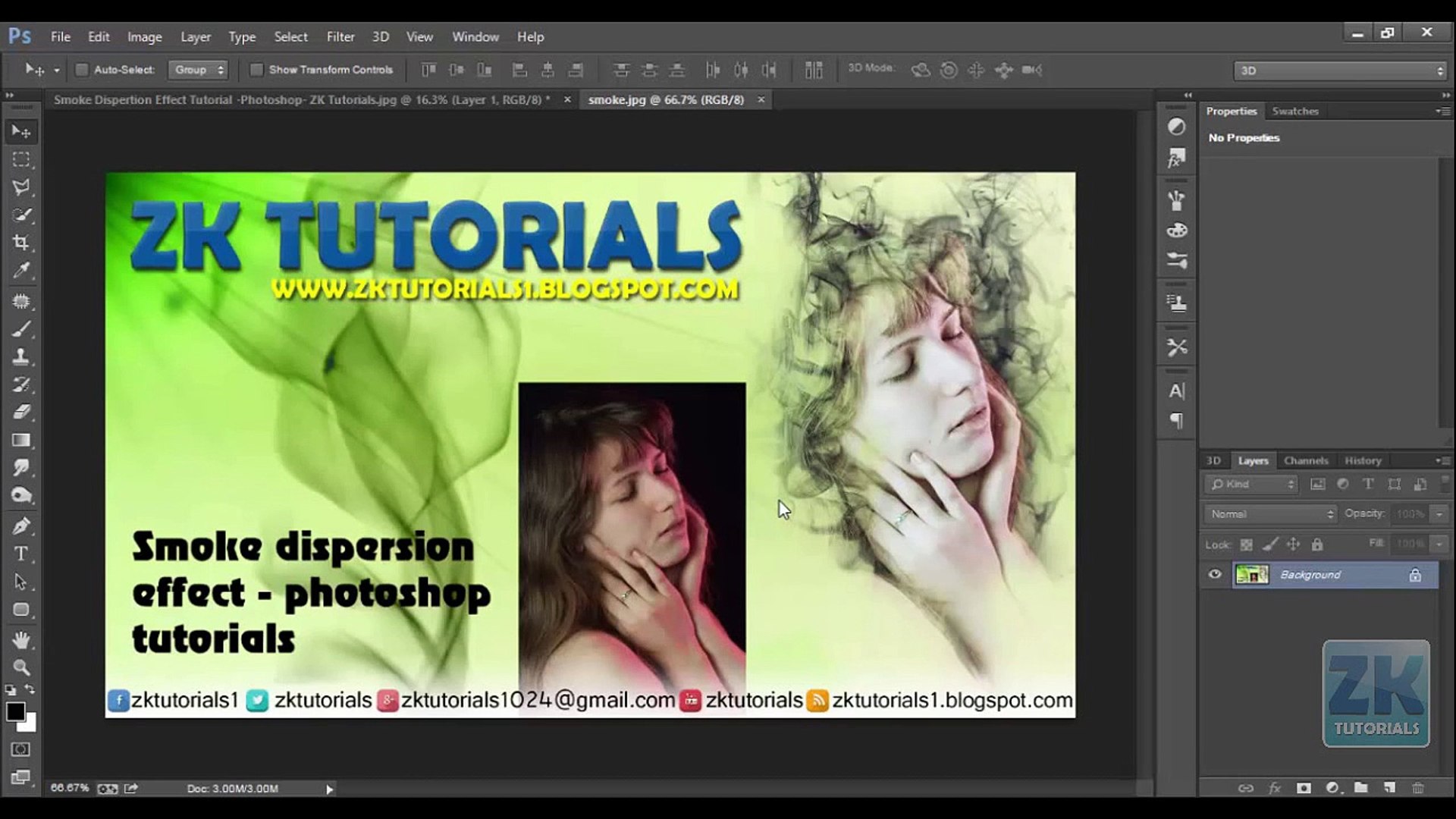
Task: Open the 3D workspace switcher dropdown
Action: [x=1340, y=71]
